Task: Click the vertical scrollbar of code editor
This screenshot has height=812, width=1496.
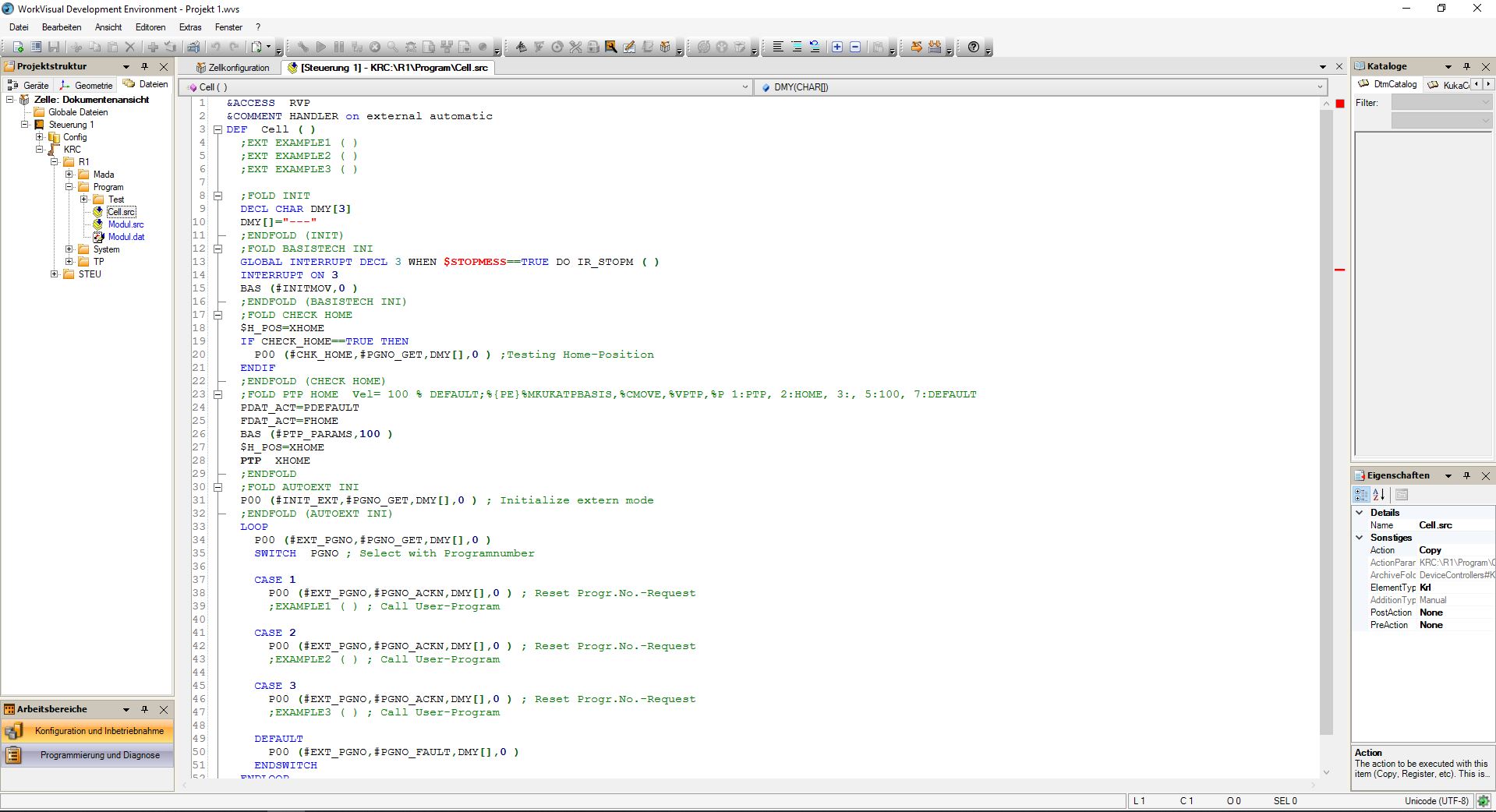Action: pyautogui.click(x=1326, y=421)
